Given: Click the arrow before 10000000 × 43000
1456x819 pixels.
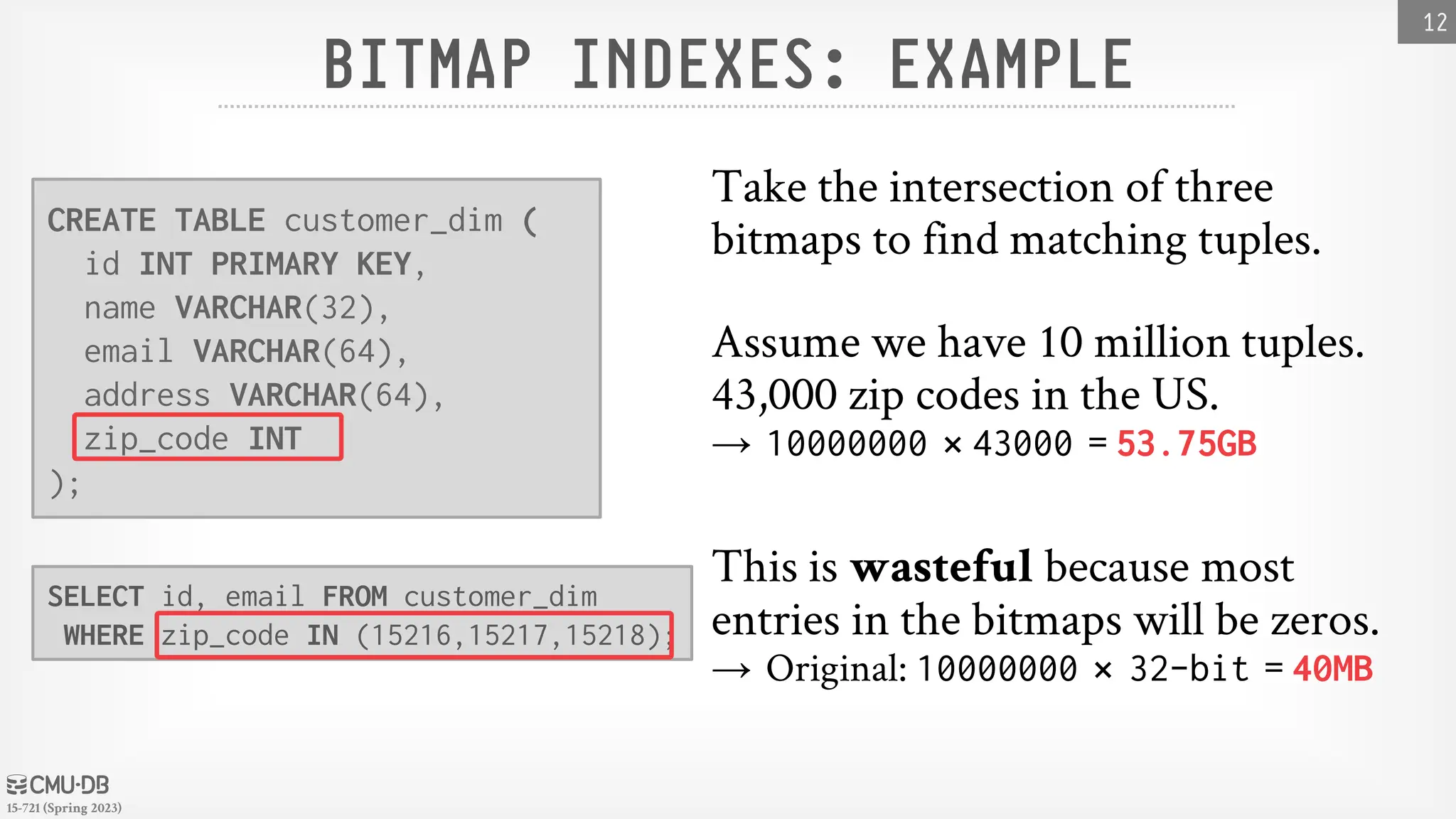Looking at the screenshot, I should (732, 446).
